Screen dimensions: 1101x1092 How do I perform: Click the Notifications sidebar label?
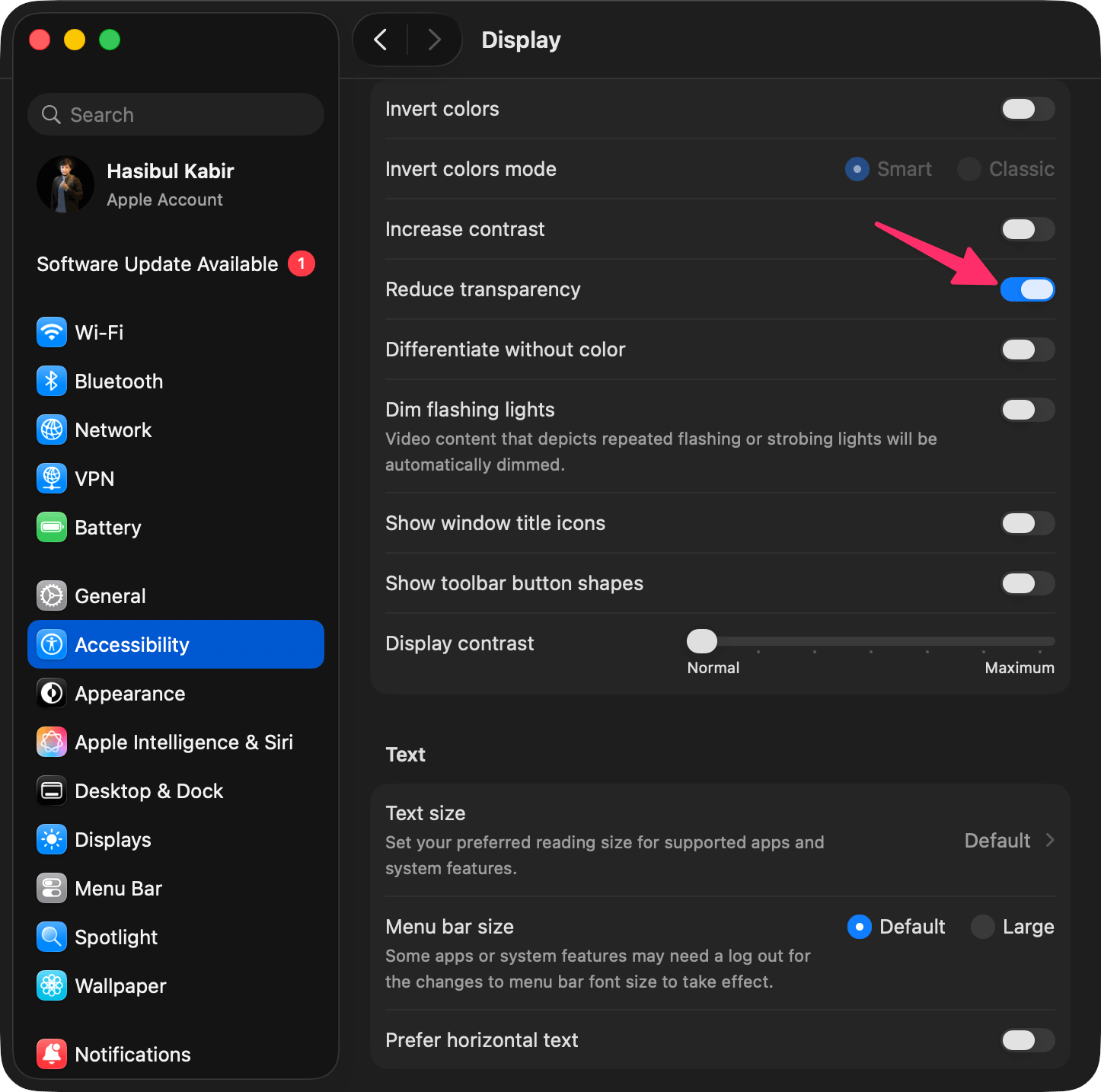pyautogui.click(x=132, y=1054)
